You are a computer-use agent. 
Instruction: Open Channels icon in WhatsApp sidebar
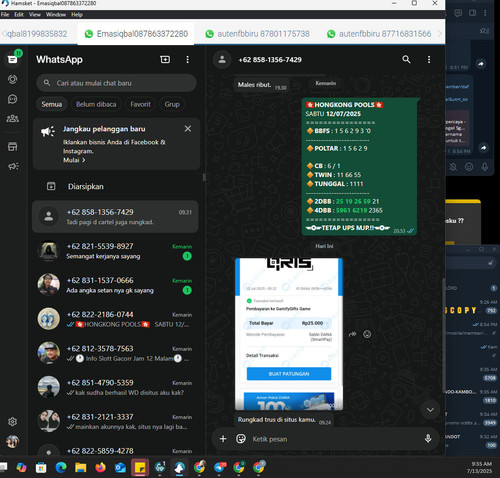pyautogui.click(x=13, y=99)
